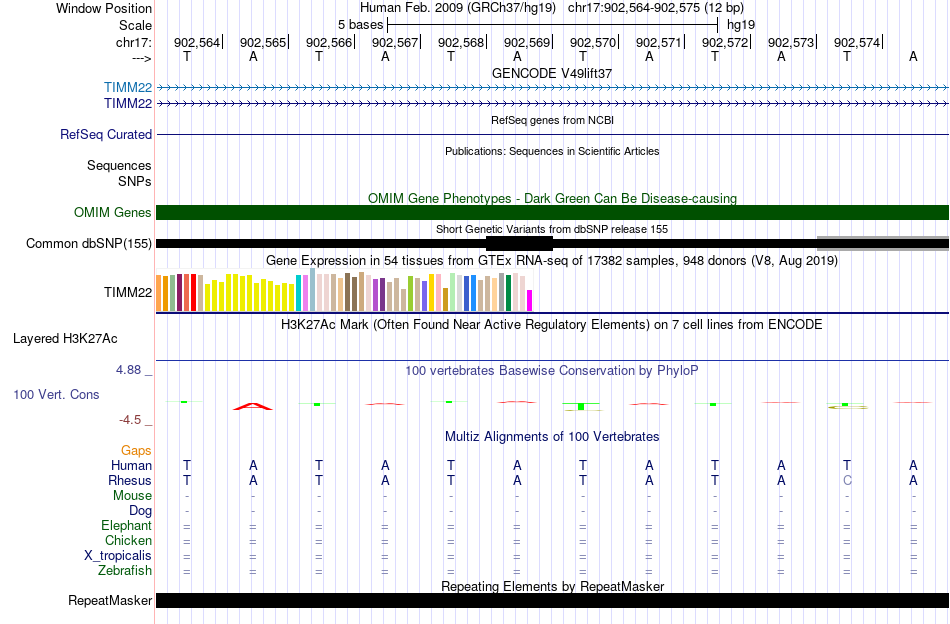Open the RefSeq Curated track label
The image size is (950, 624).
coord(106,134)
